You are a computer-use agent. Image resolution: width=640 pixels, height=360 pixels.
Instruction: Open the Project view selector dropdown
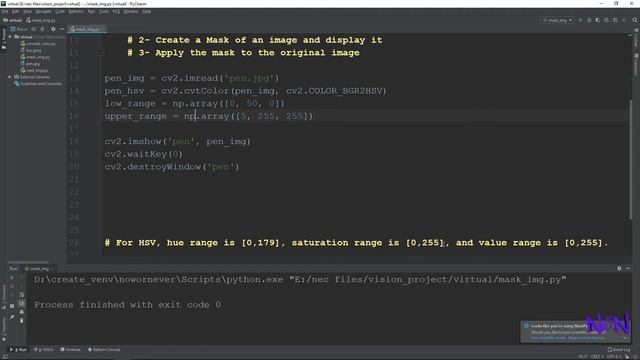coord(19,29)
